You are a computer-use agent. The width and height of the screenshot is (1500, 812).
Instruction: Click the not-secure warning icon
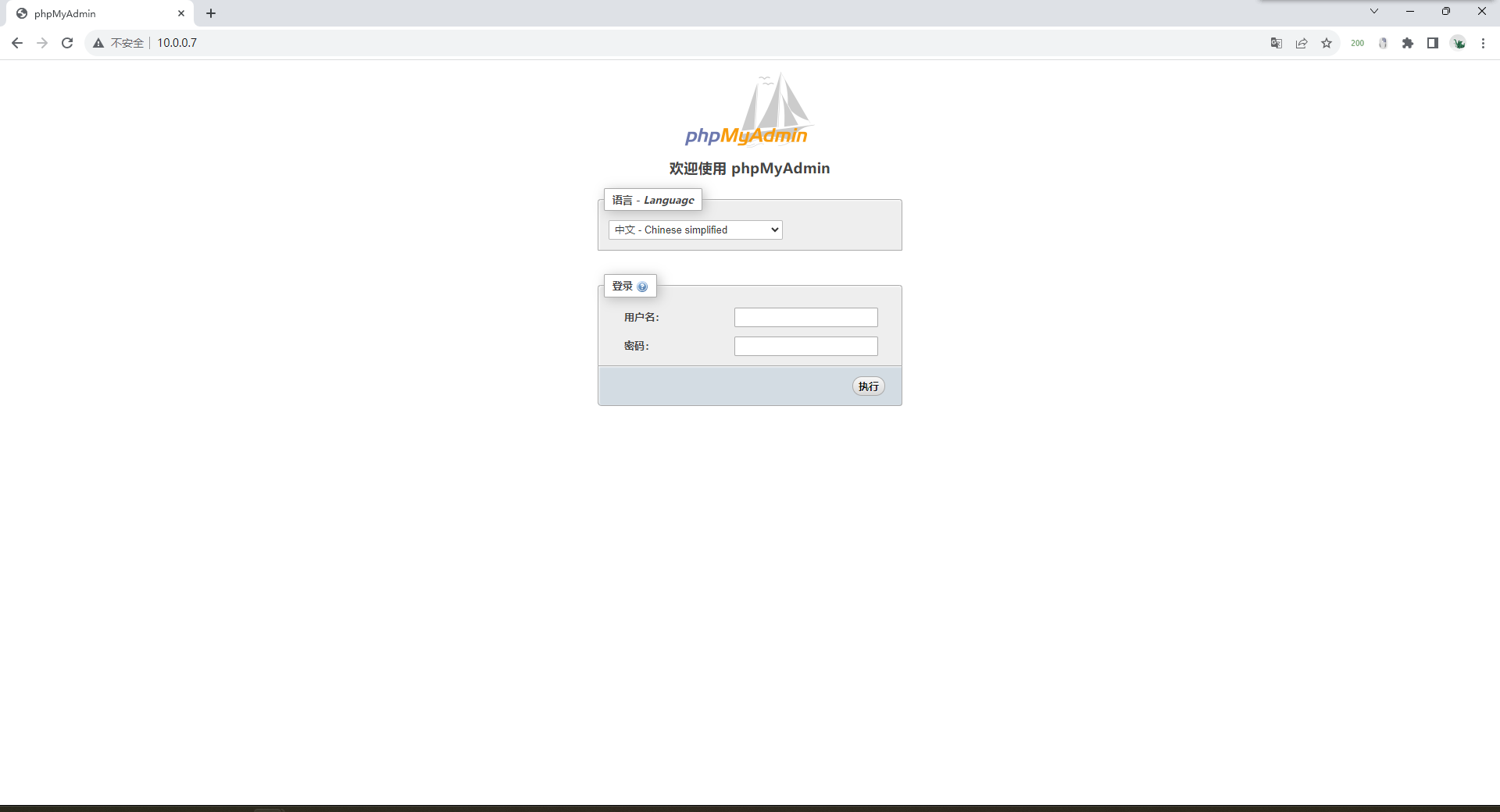click(x=98, y=43)
